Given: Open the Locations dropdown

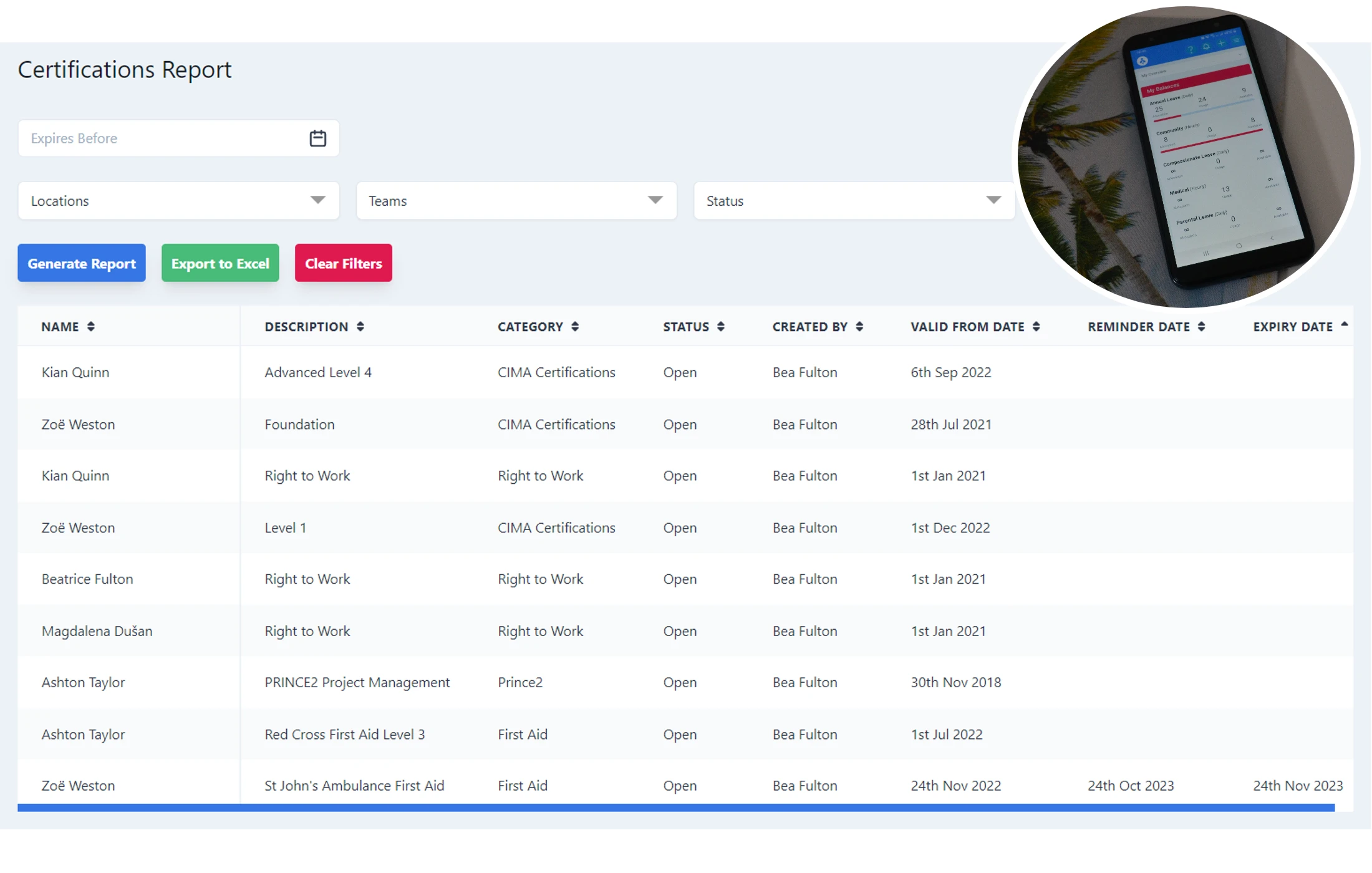Looking at the screenshot, I should (x=178, y=201).
